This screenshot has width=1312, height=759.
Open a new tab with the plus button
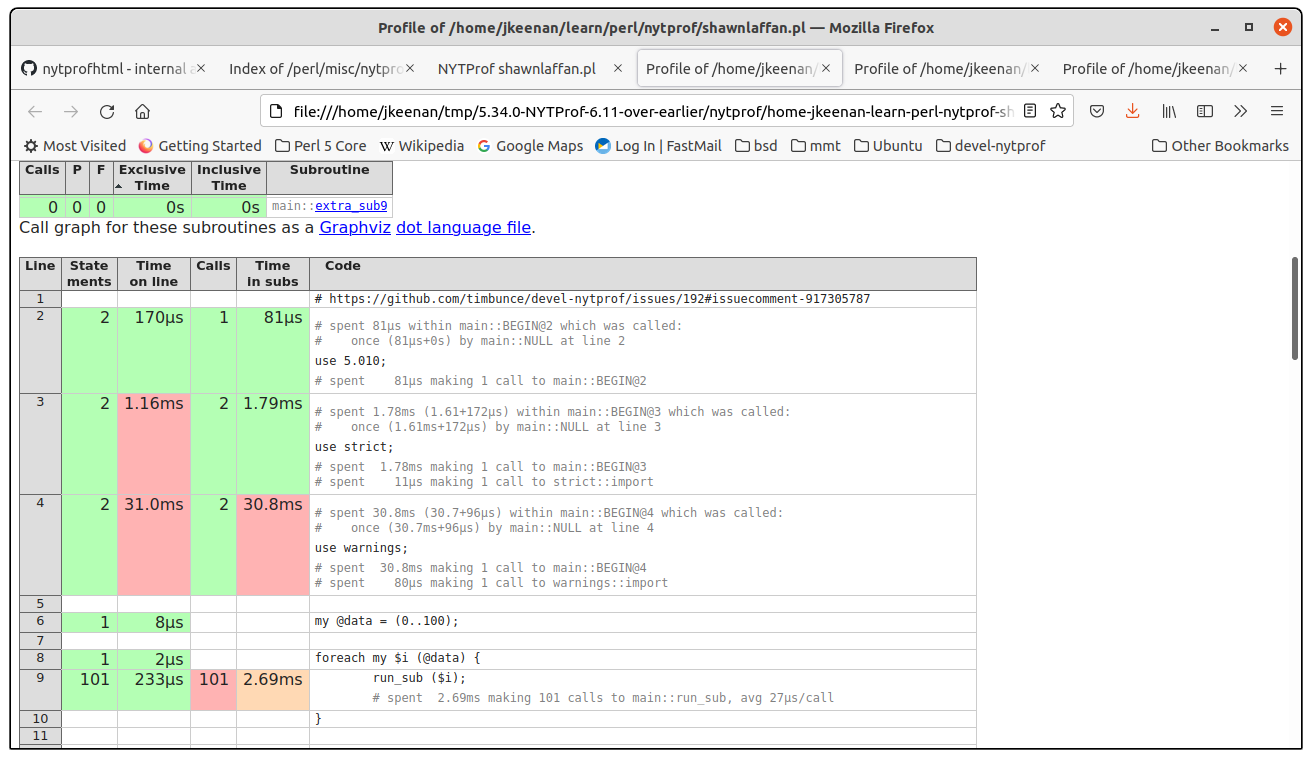click(x=1280, y=69)
